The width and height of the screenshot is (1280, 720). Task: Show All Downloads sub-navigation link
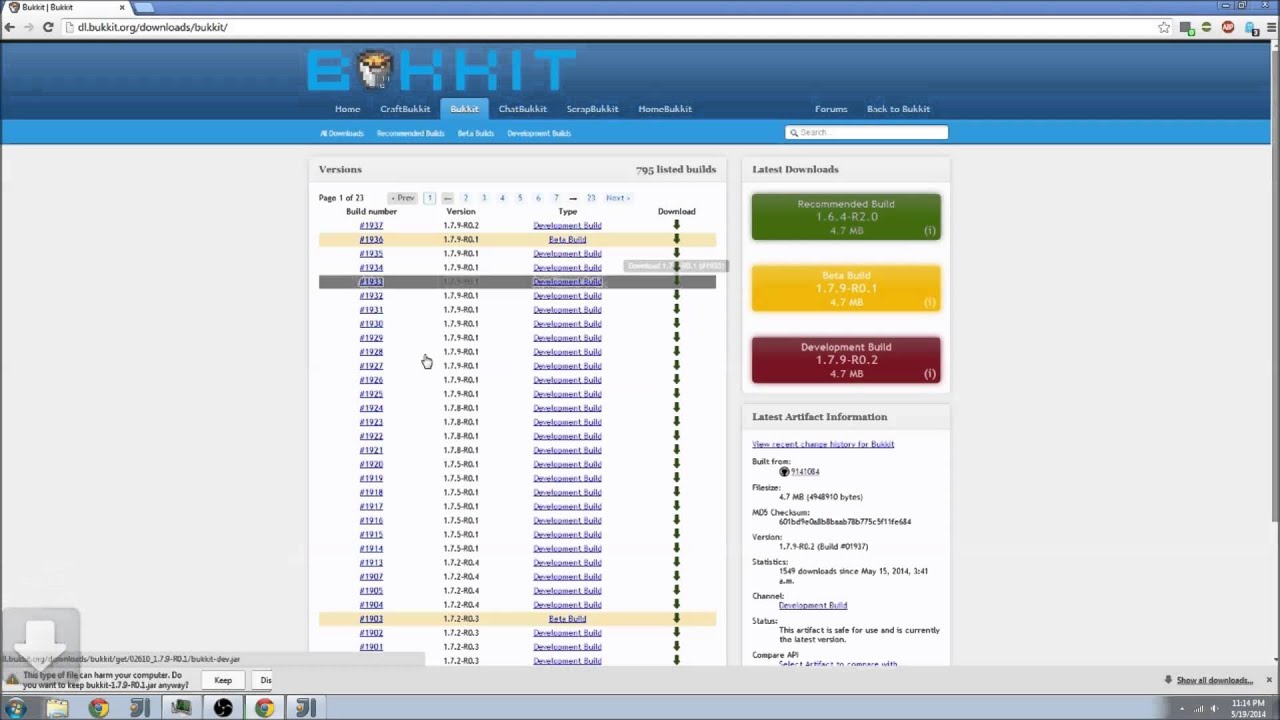pos(342,133)
